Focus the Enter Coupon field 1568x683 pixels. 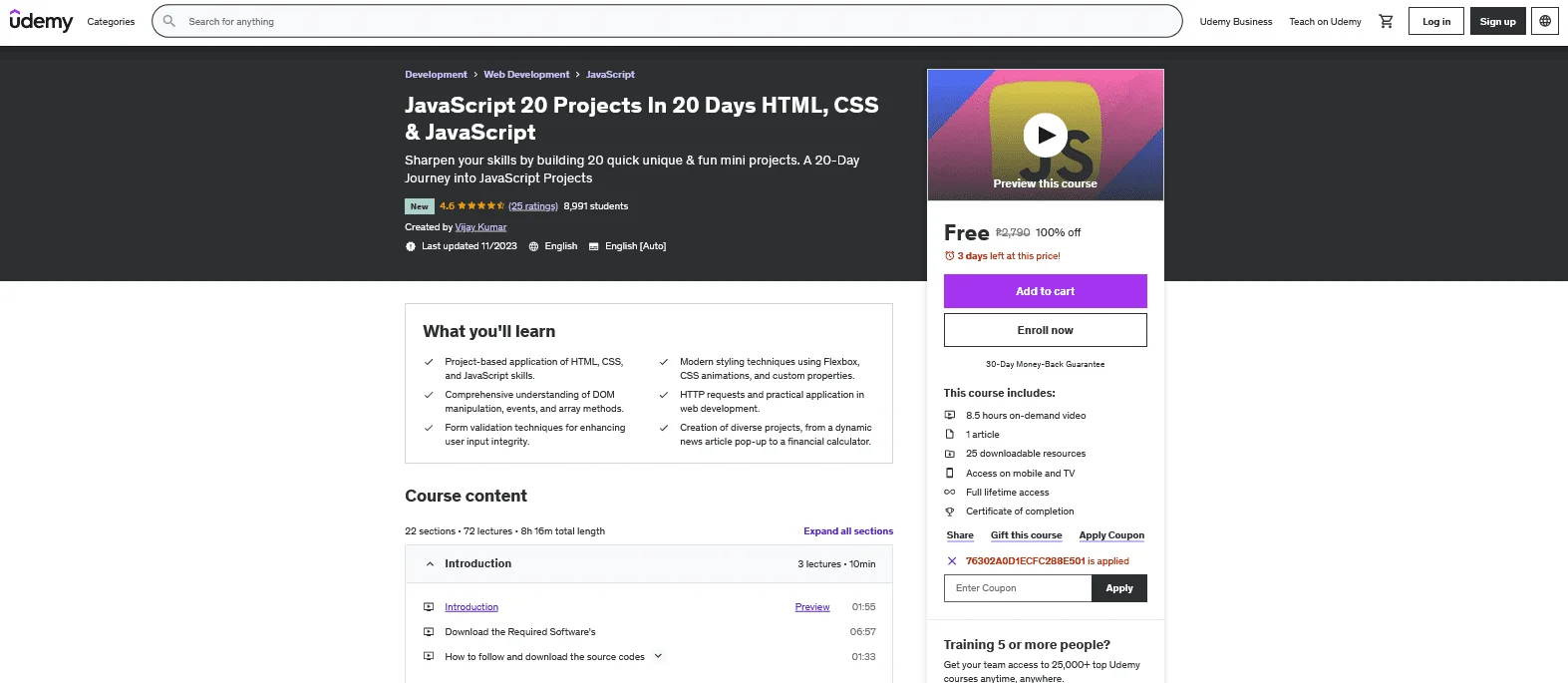click(x=1018, y=588)
